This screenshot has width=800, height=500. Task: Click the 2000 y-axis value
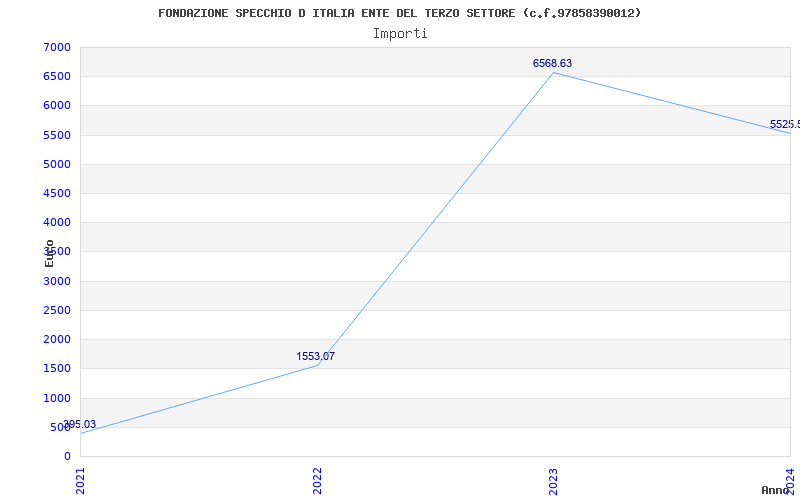point(57,339)
